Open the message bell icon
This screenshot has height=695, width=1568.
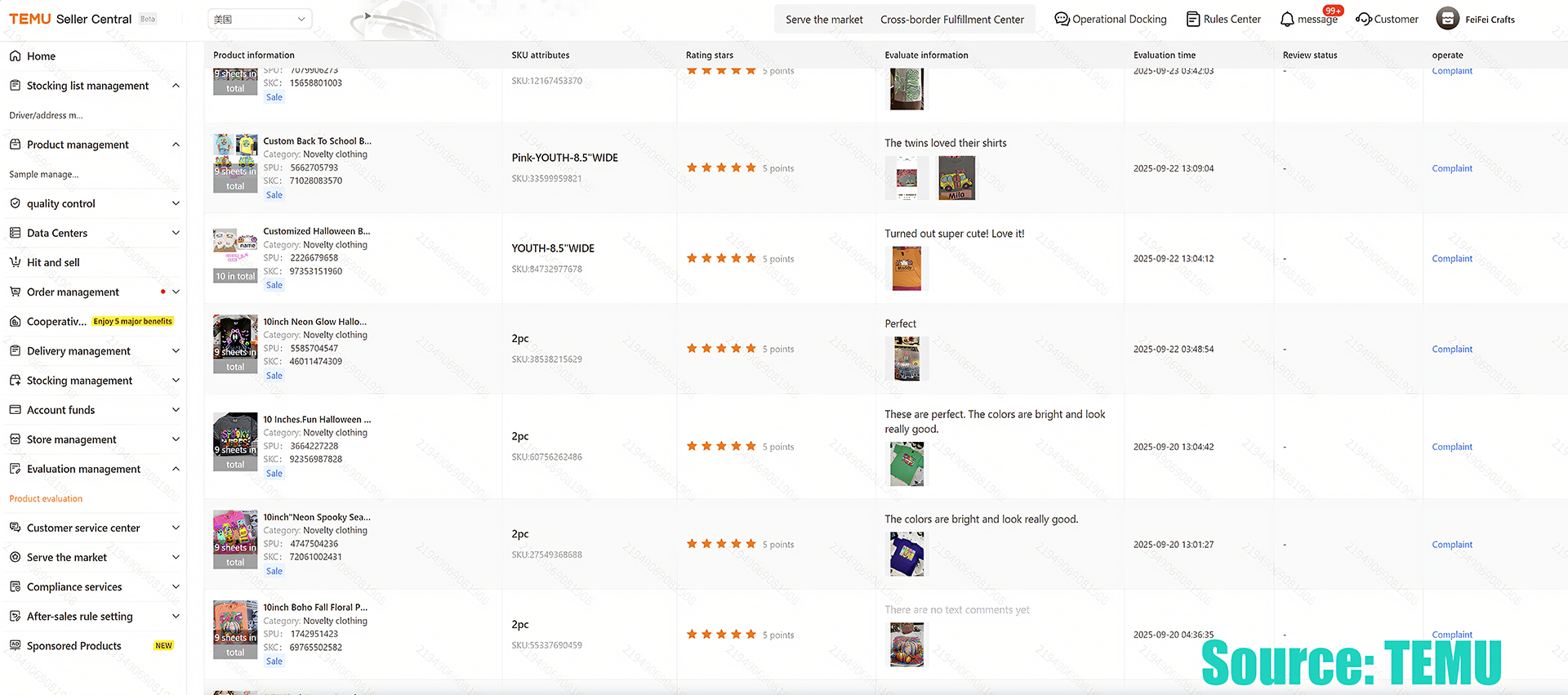[x=1287, y=20]
